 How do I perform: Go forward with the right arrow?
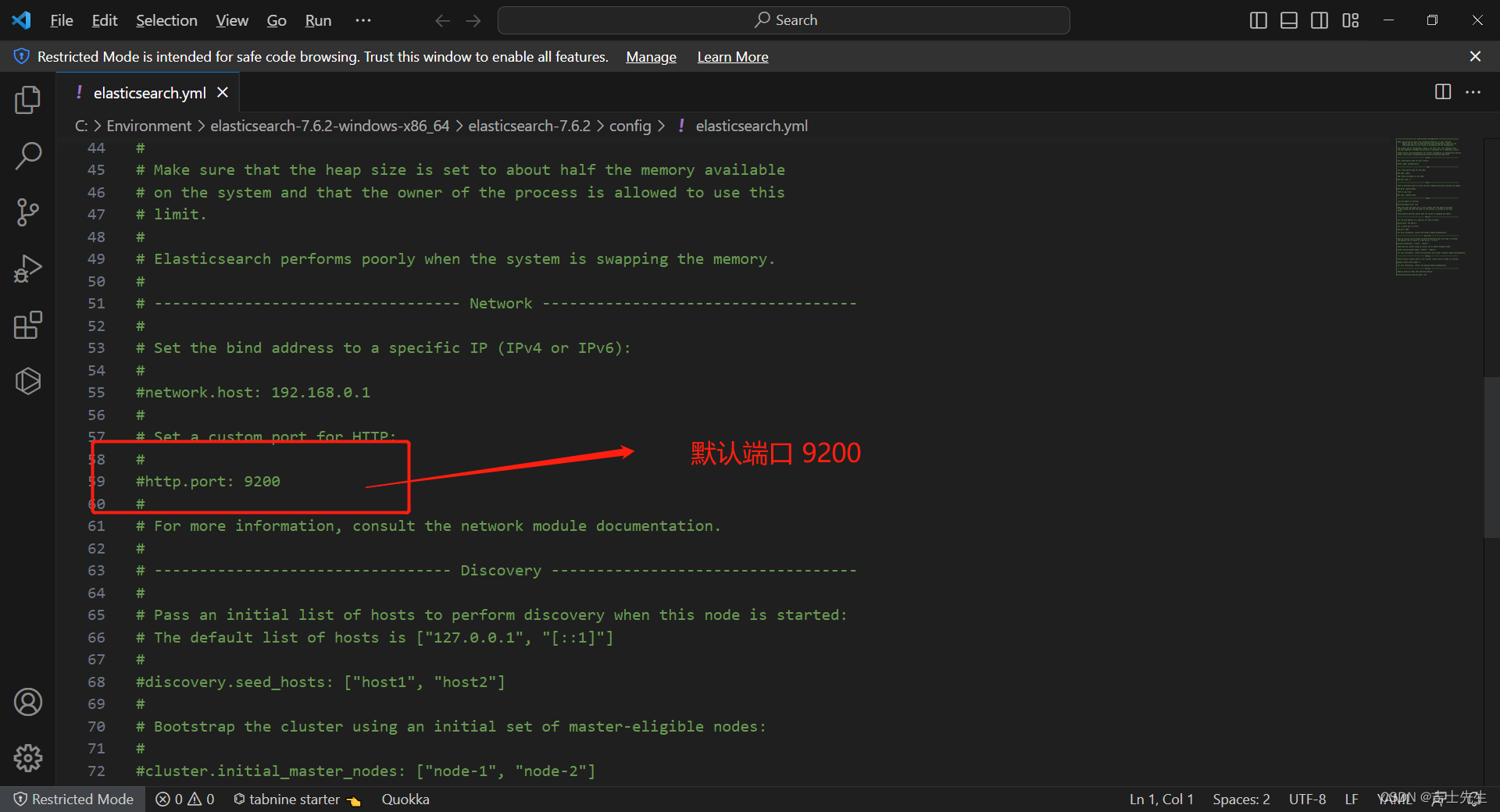pos(473,21)
